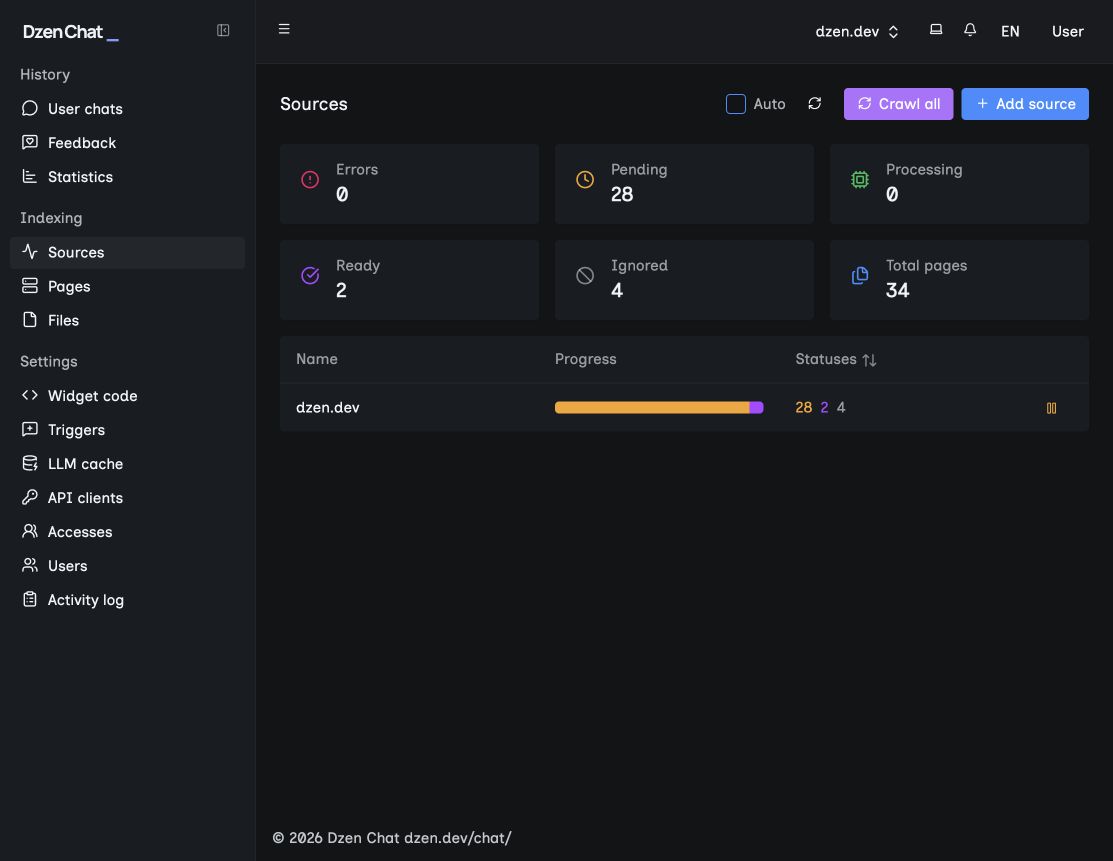Click the User chats bubble icon
The width and height of the screenshot is (1113, 861).
pyautogui.click(x=30, y=109)
